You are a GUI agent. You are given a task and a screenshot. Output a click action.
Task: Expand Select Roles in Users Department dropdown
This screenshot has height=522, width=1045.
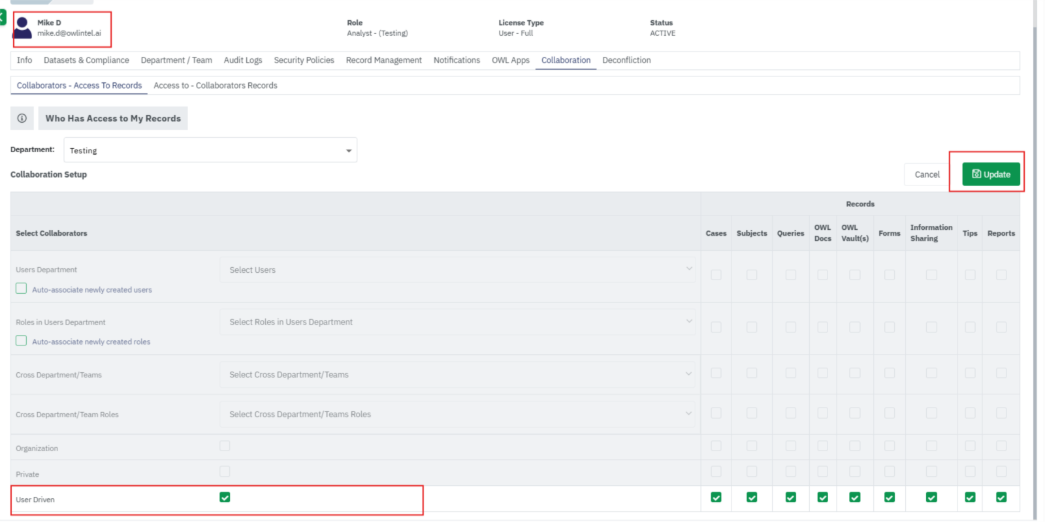(457, 322)
